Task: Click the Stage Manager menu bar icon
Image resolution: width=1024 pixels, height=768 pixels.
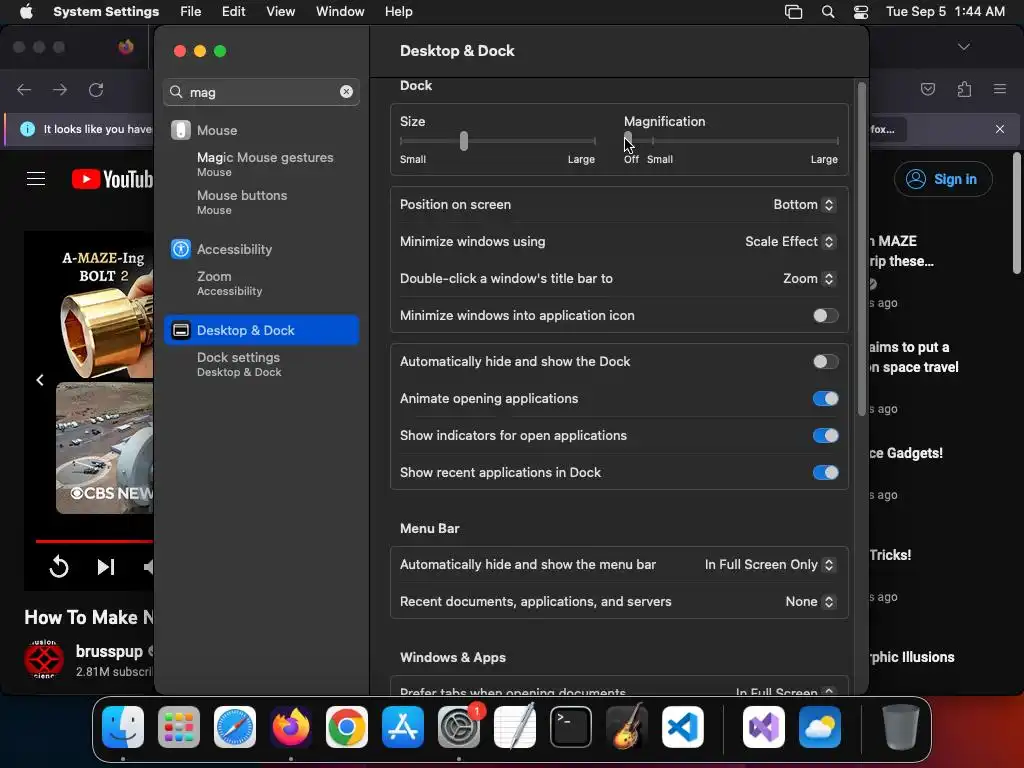Action: click(x=793, y=12)
